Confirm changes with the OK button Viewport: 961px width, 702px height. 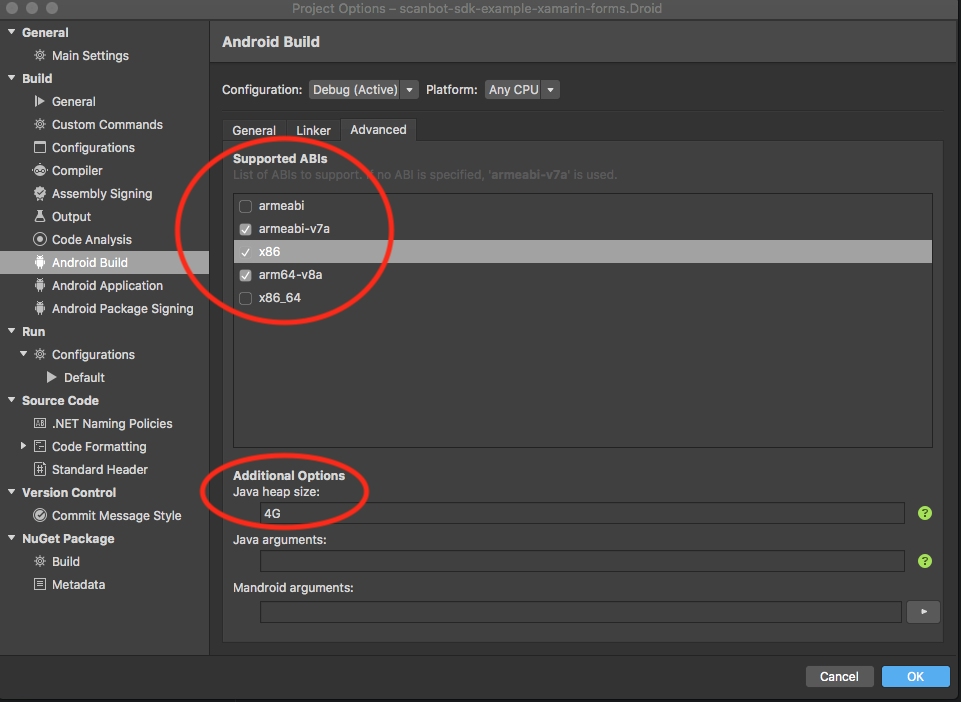[x=915, y=676]
